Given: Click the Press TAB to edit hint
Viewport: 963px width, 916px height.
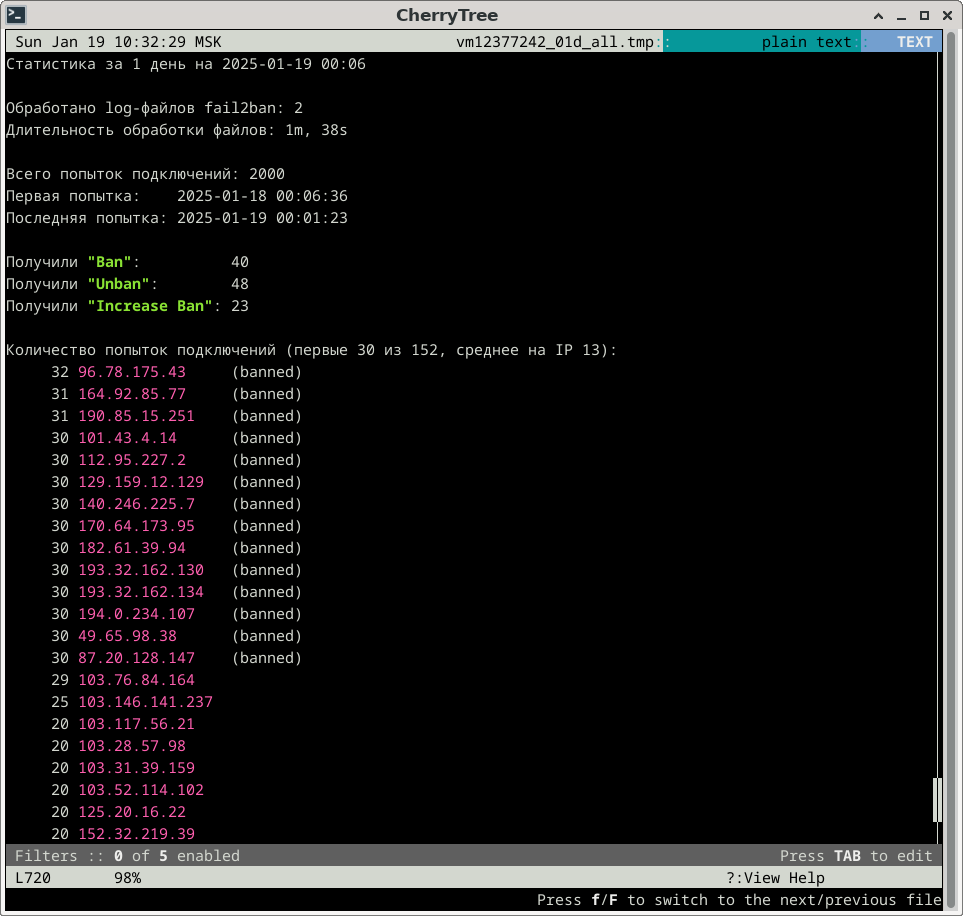Looking at the screenshot, I should (x=855, y=856).
